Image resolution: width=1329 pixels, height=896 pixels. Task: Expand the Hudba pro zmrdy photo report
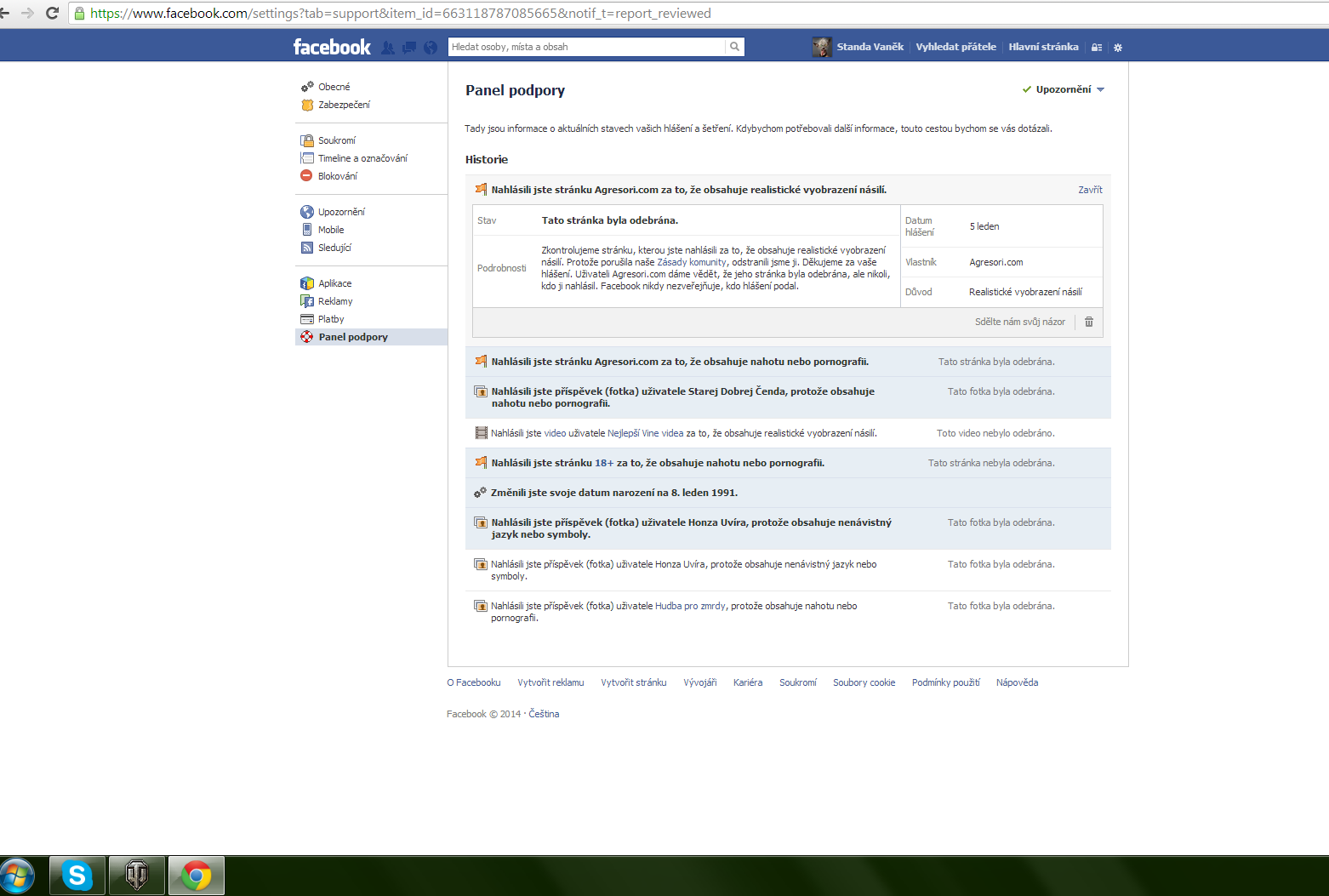click(788, 612)
